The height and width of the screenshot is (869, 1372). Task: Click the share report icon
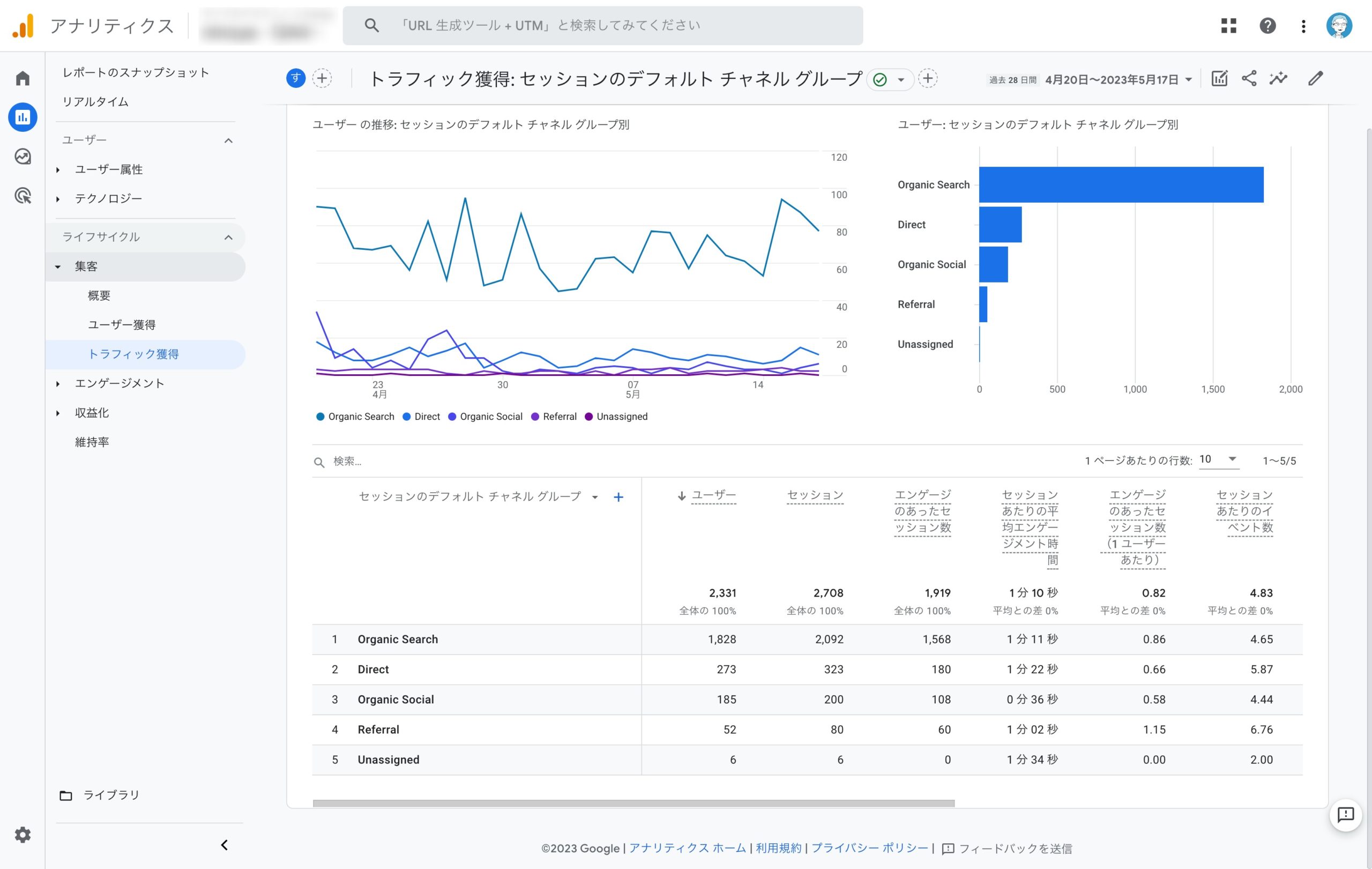point(1248,79)
